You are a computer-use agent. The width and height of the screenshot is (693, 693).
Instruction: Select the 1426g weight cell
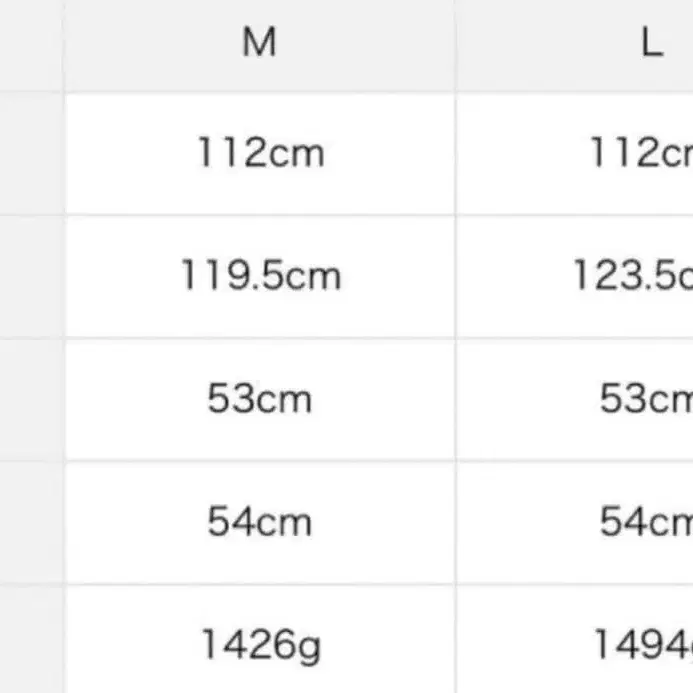point(260,645)
